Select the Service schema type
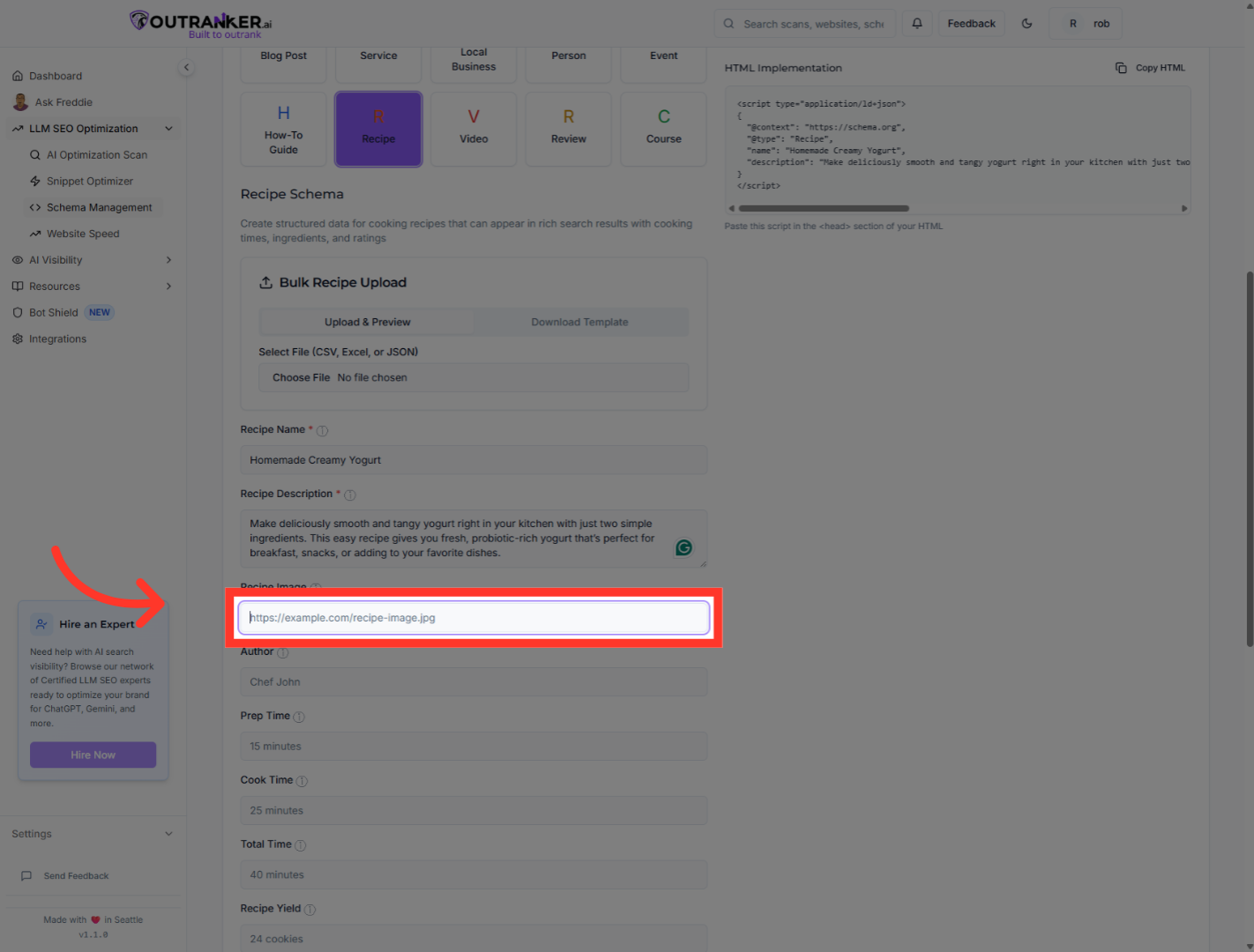Image resolution: width=1254 pixels, height=952 pixels. (378, 63)
